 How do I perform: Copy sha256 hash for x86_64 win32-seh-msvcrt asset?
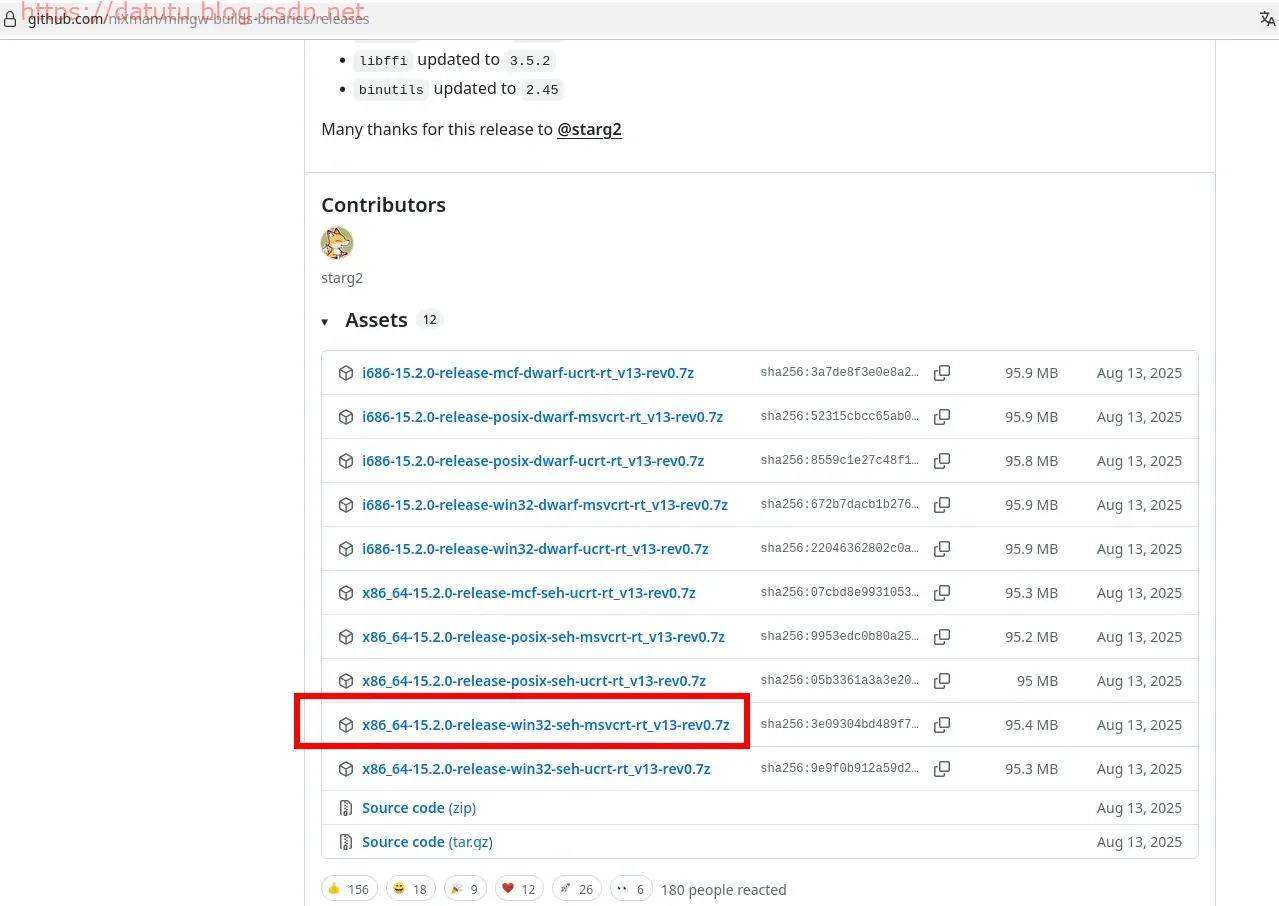941,725
